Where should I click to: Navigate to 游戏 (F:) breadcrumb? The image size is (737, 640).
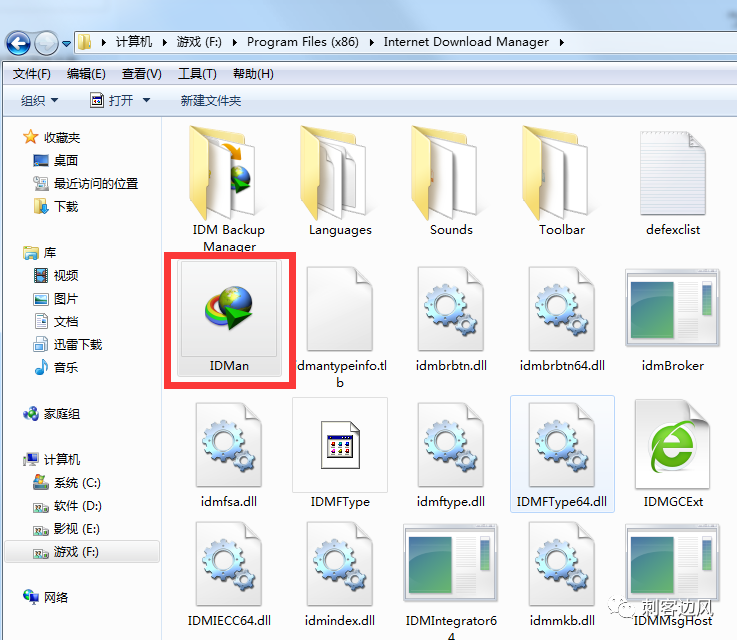pyautogui.click(x=199, y=42)
